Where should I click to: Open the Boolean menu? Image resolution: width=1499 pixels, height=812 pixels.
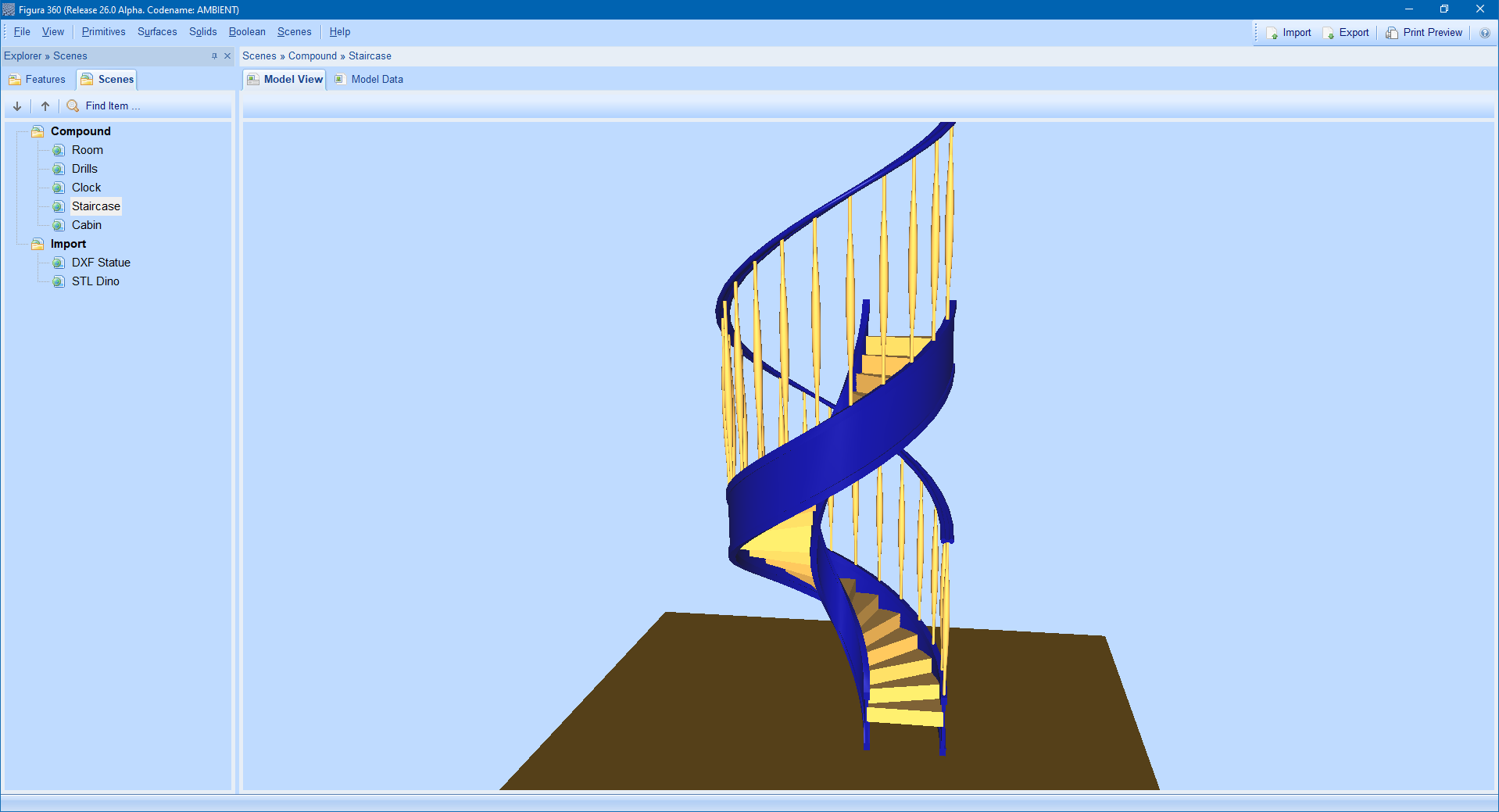246,31
